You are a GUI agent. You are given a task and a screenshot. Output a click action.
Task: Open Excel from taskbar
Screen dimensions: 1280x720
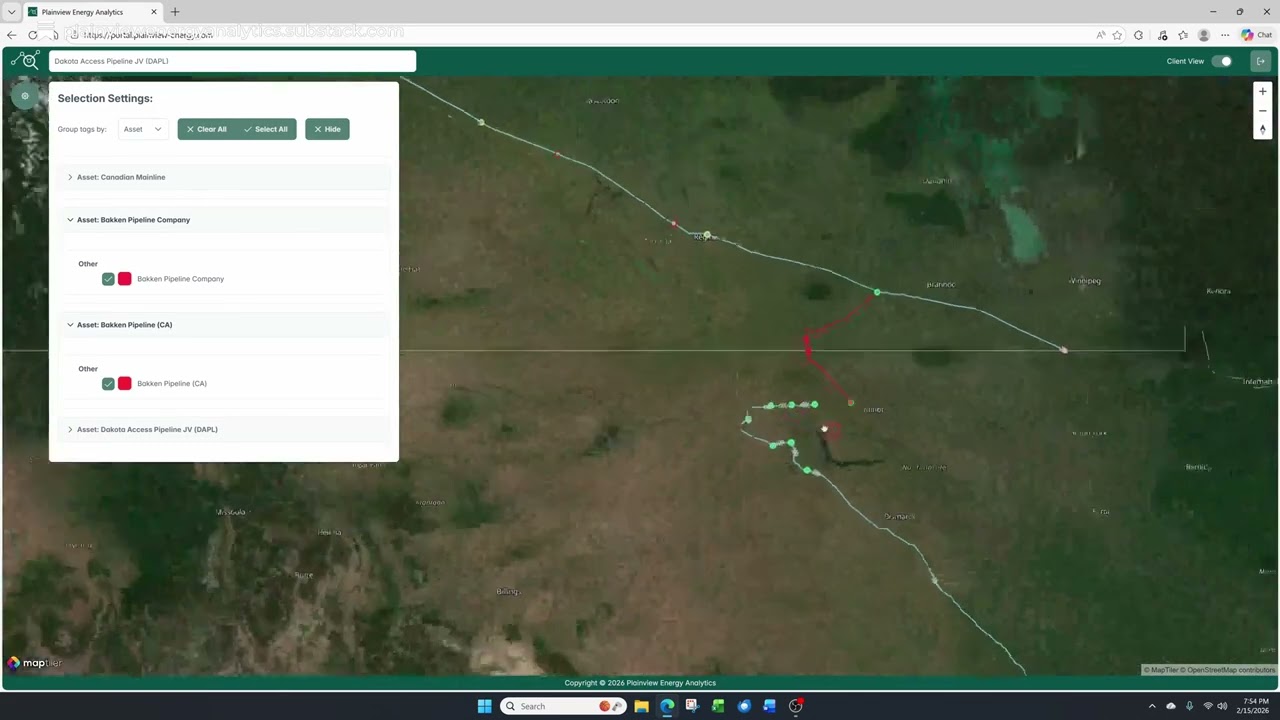(x=718, y=706)
